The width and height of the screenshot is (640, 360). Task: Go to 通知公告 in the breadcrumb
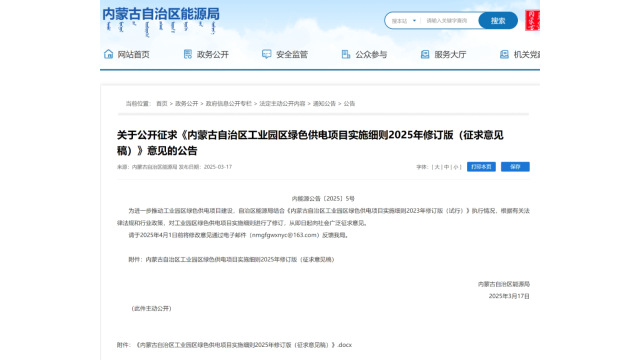pyautogui.click(x=324, y=104)
